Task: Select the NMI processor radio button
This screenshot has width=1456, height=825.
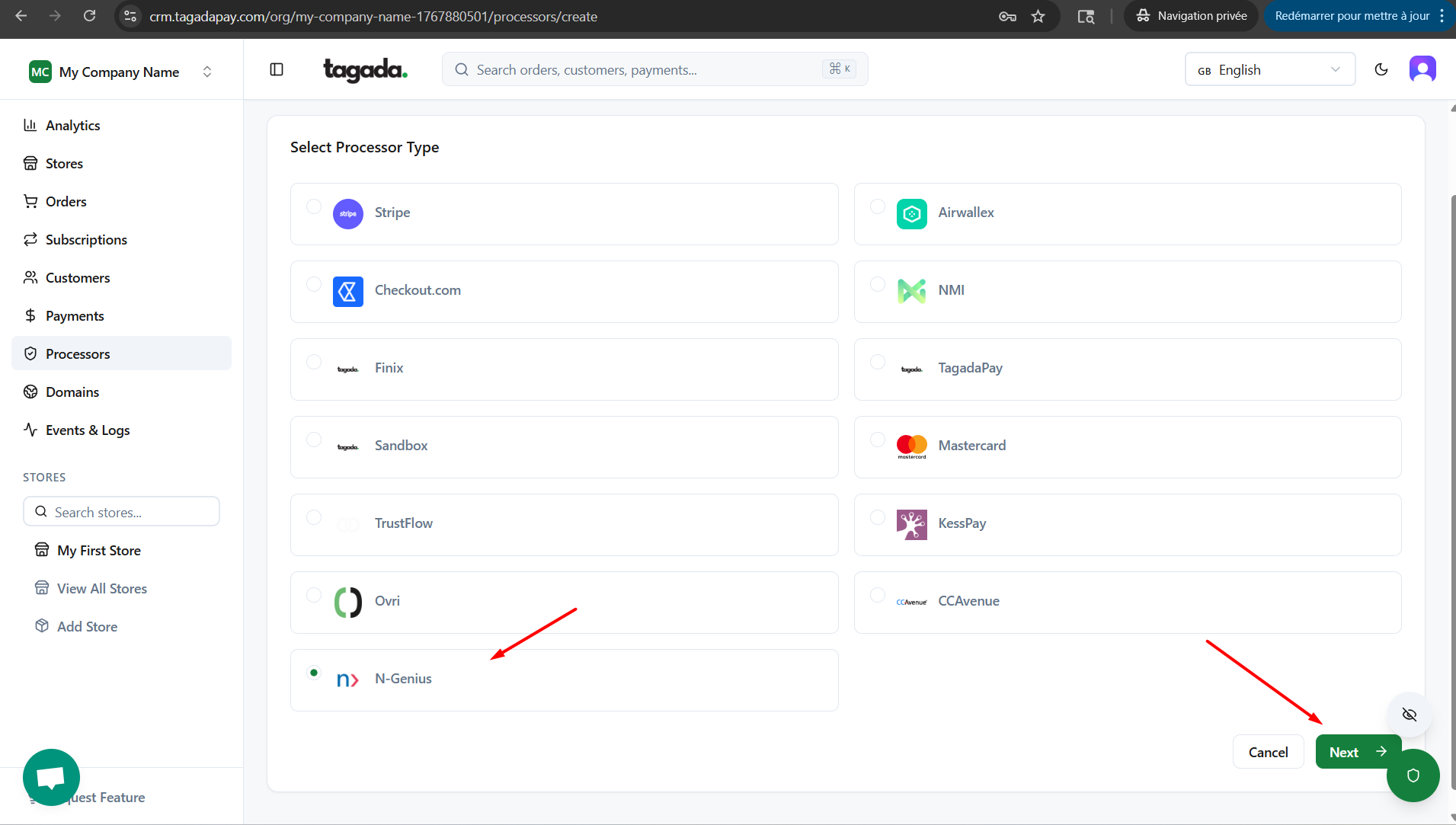Action: (x=878, y=284)
